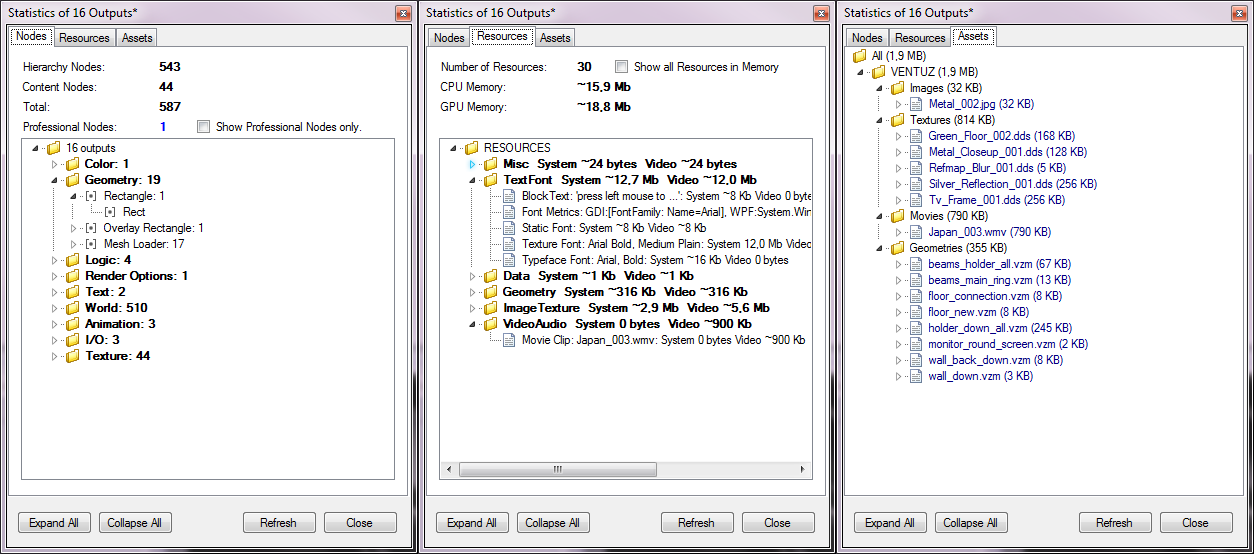Open the Nodes tab in middle window
This screenshot has width=1255, height=554.
(449, 38)
